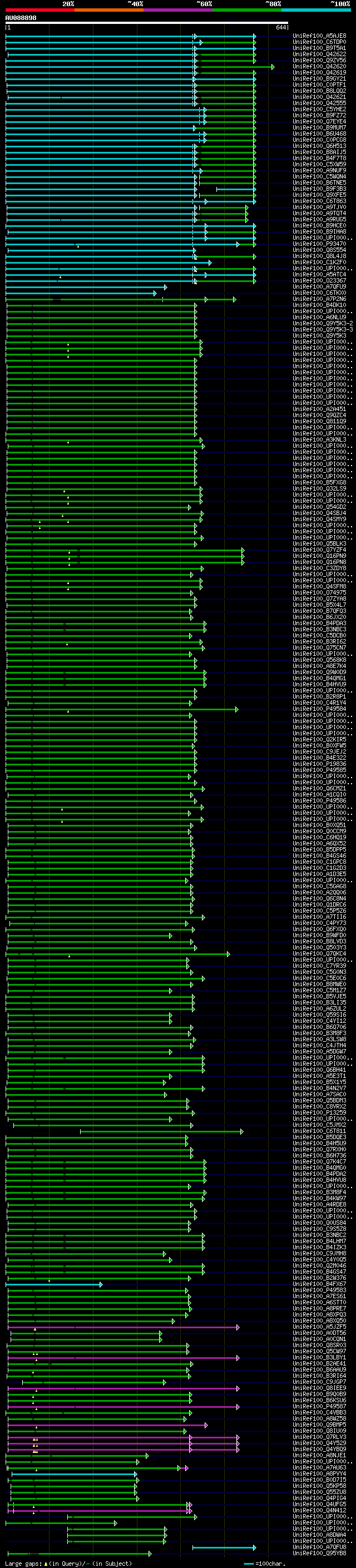Screen dimensions: 356x1568
Task: Select hit label UniRef100_Q7YZF4
Action: pos(319,550)
